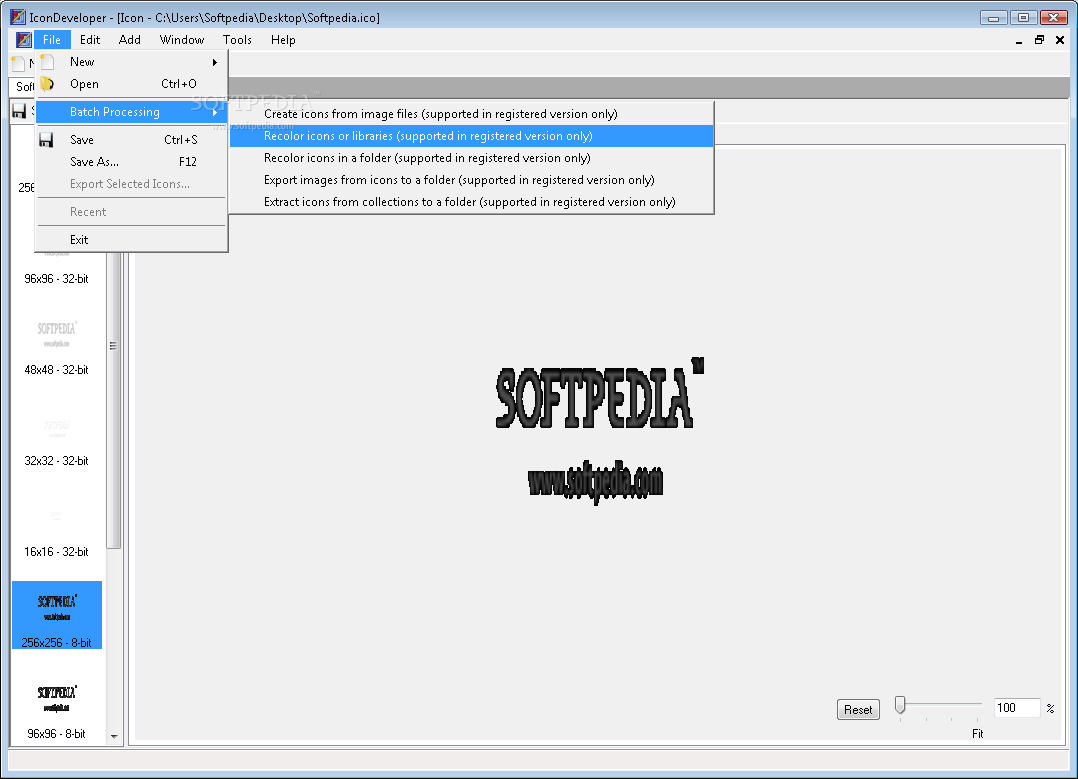Open the Edit menu
Screen dimensions: 1078x779
coord(89,40)
